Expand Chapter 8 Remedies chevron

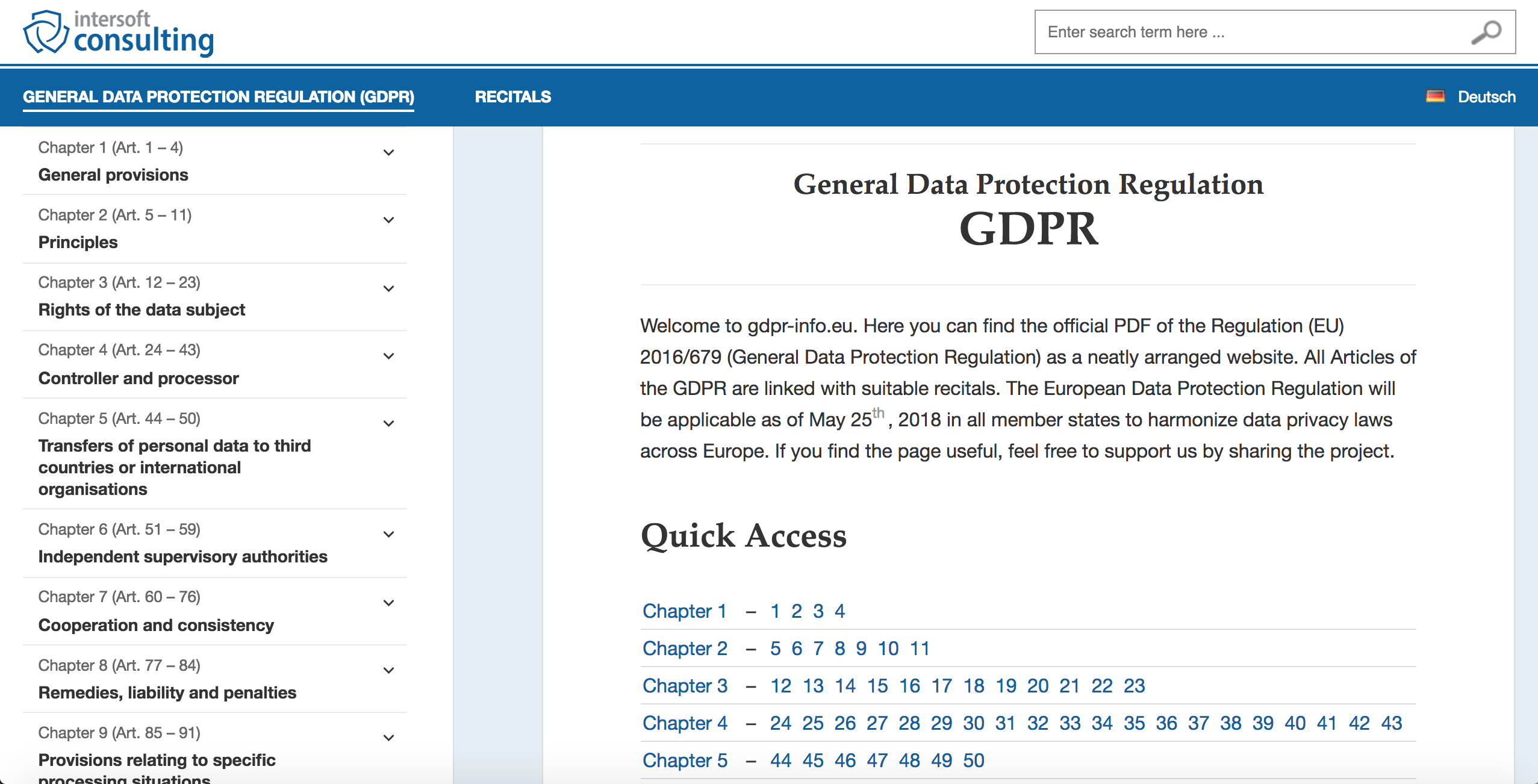(x=389, y=671)
